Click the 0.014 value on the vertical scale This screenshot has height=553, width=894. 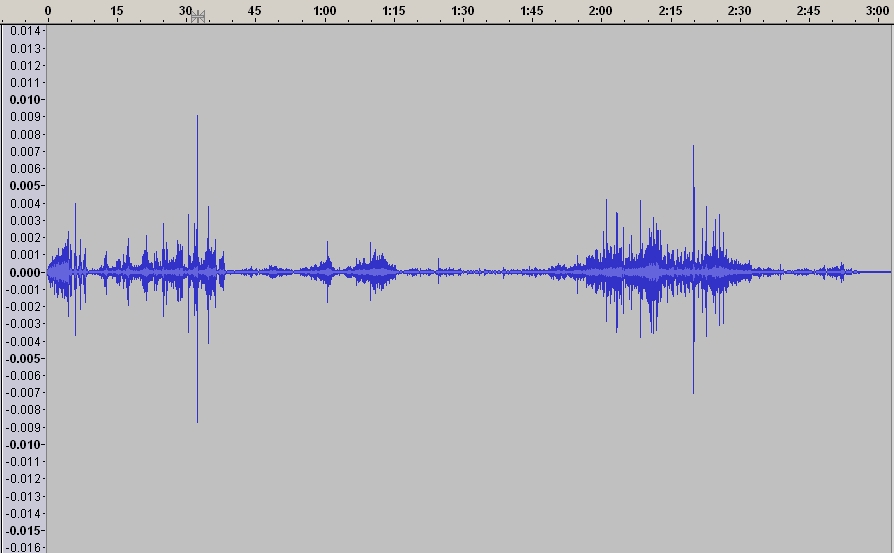(25, 31)
